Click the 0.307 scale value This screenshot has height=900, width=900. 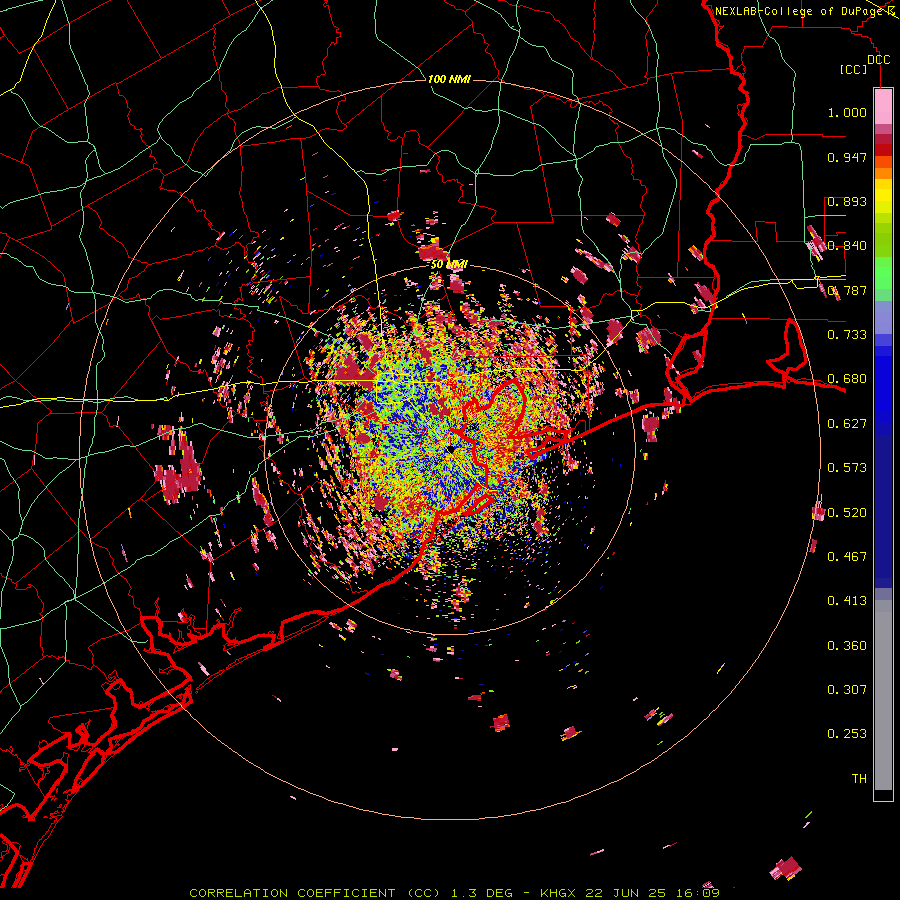coord(847,690)
